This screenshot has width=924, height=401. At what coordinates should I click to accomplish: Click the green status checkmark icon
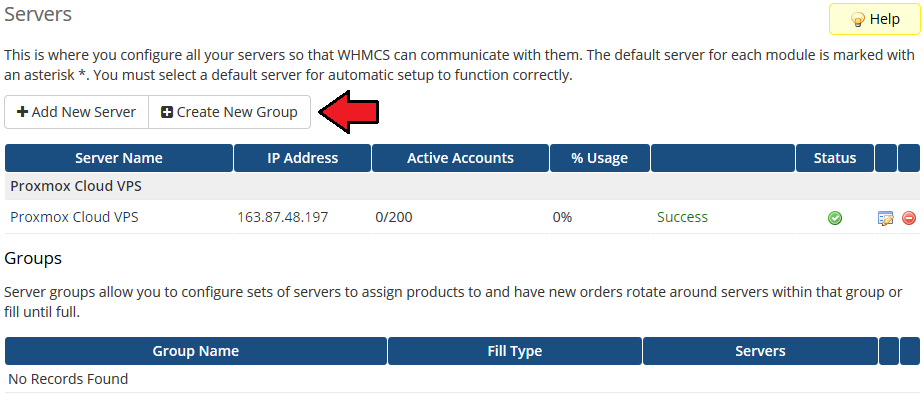(834, 218)
